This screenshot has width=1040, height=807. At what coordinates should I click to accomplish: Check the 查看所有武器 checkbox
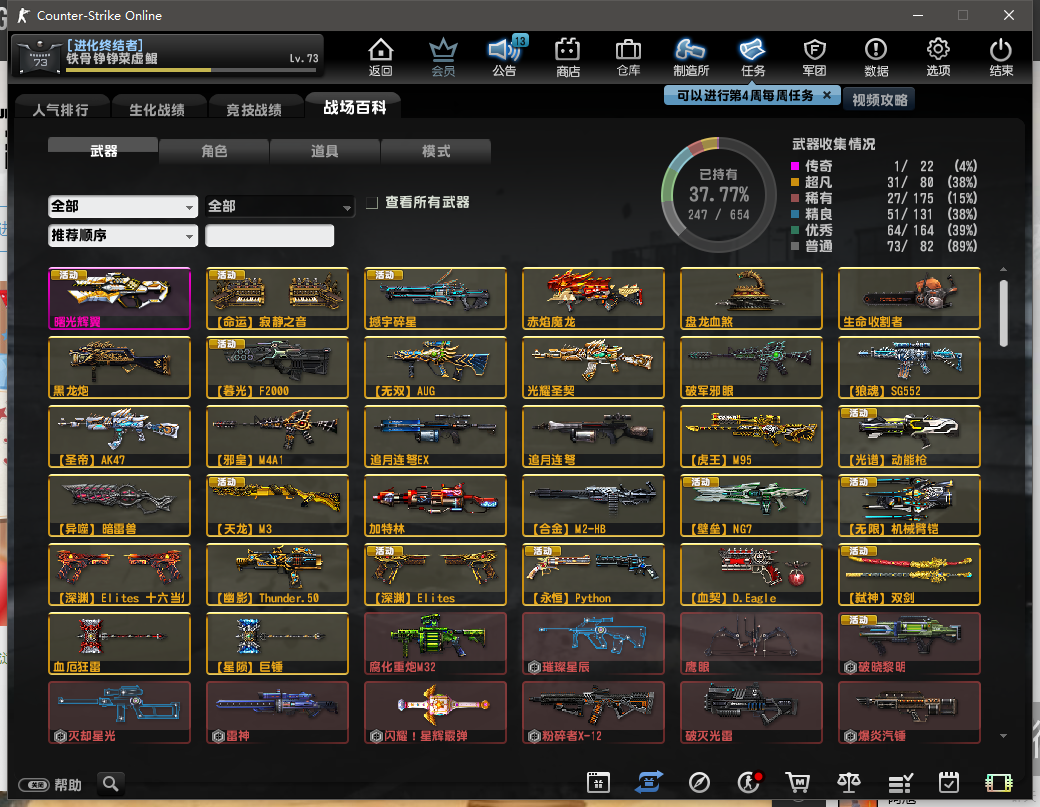pos(372,203)
